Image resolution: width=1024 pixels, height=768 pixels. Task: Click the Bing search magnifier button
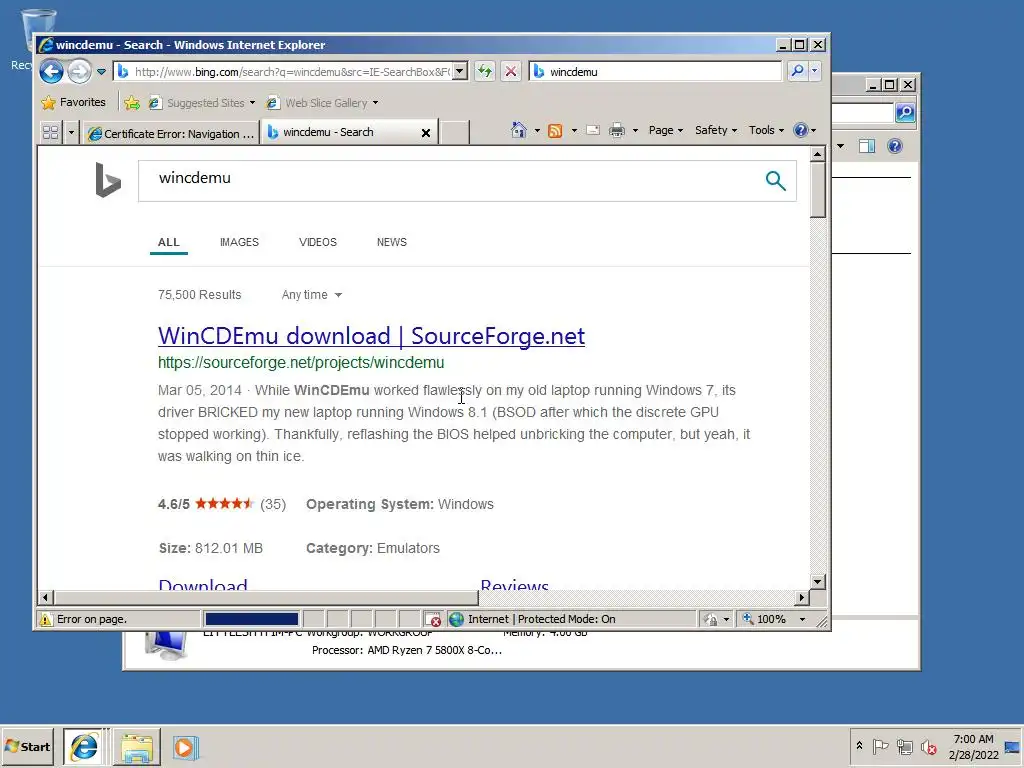click(x=775, y=180)
